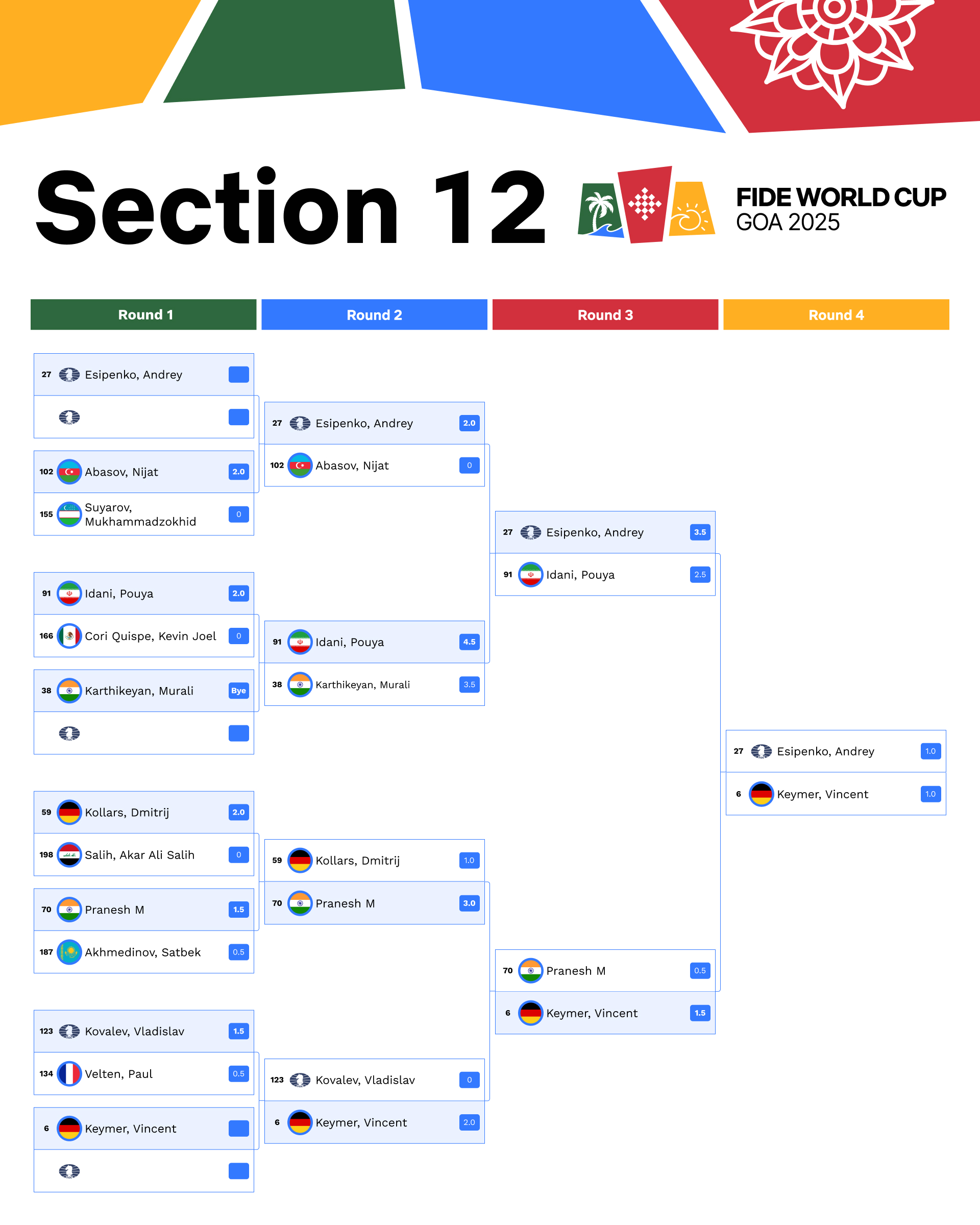Click Cori Quispe's flag icon
Screen dimensions: 980x1225
[69, 636]
